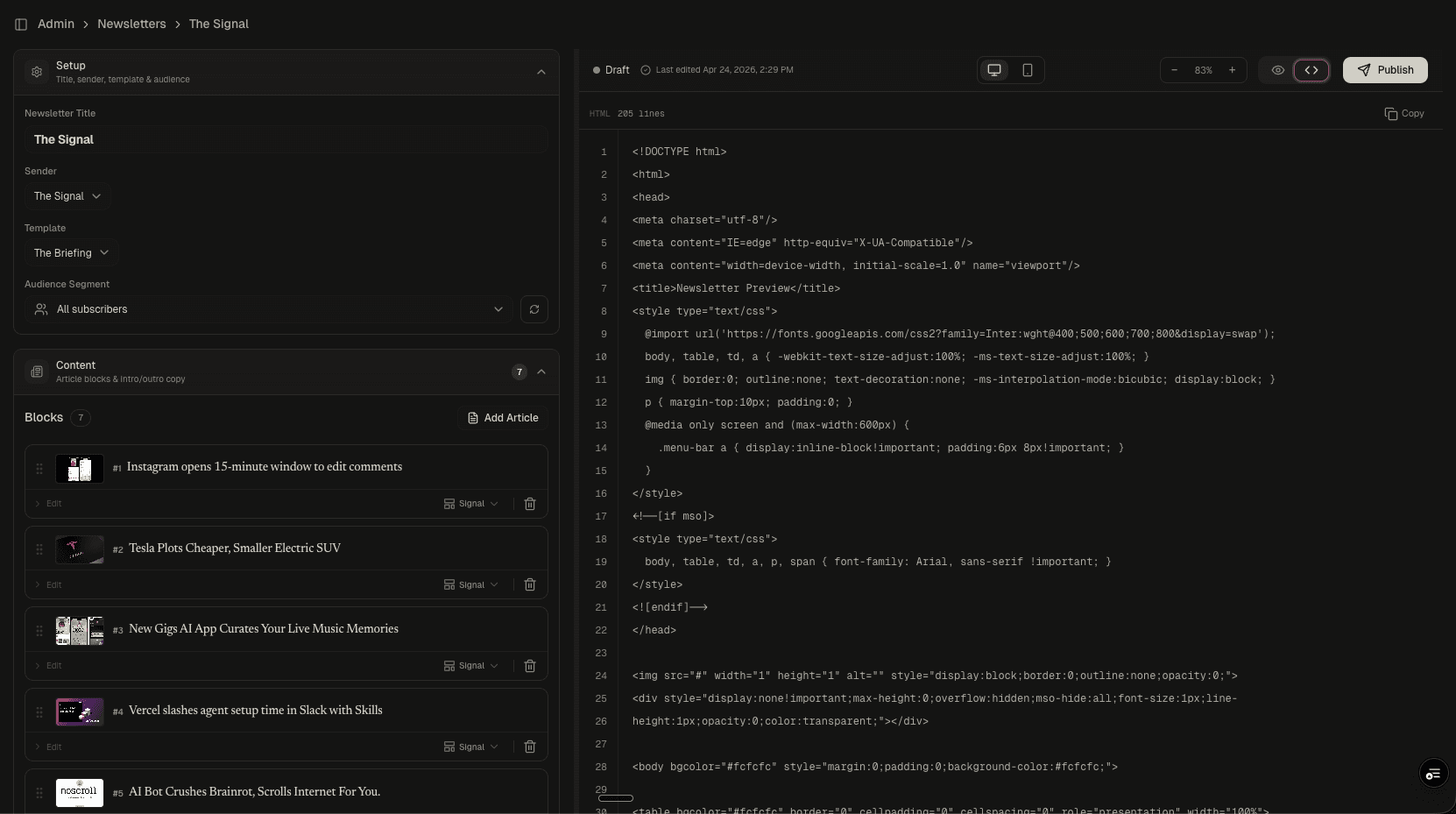Show the visual preview eye view
The image size is (1456, 814).
pyautogui.click(x=1278, y=70)
